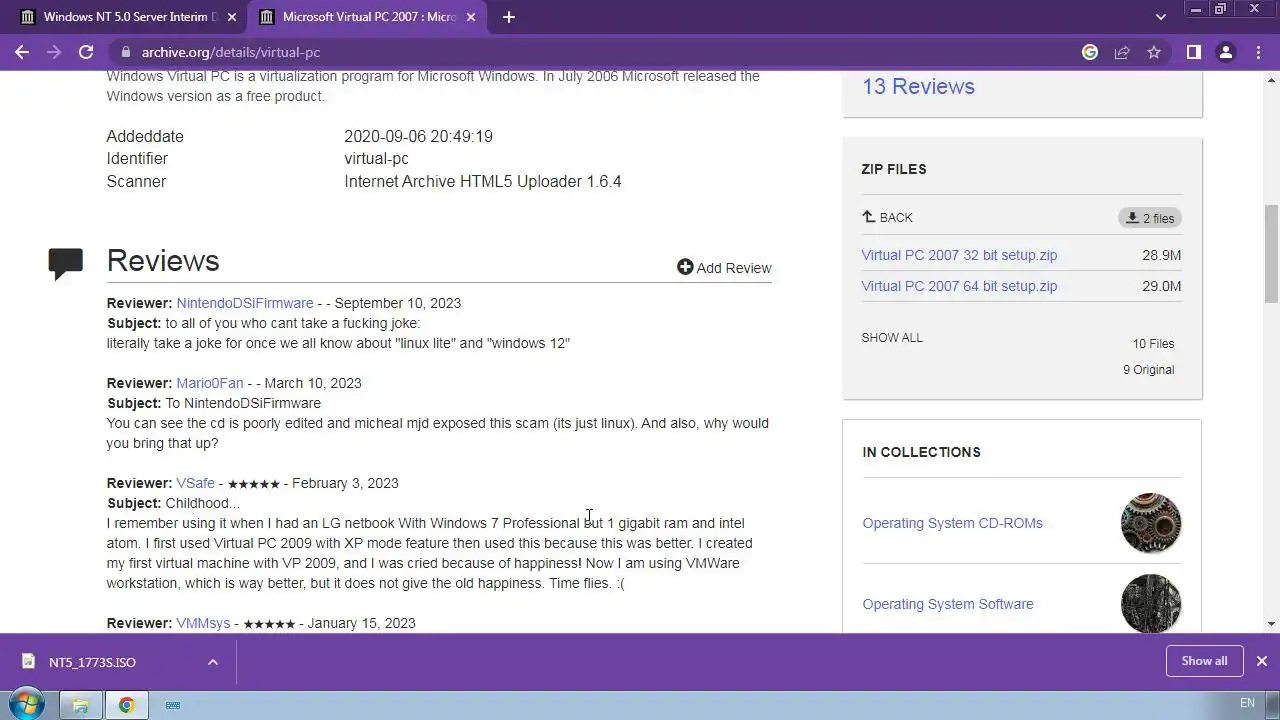Click the on-screen keyboard taskbar icon
The image size is (1280, 720).
coord(172,705)
